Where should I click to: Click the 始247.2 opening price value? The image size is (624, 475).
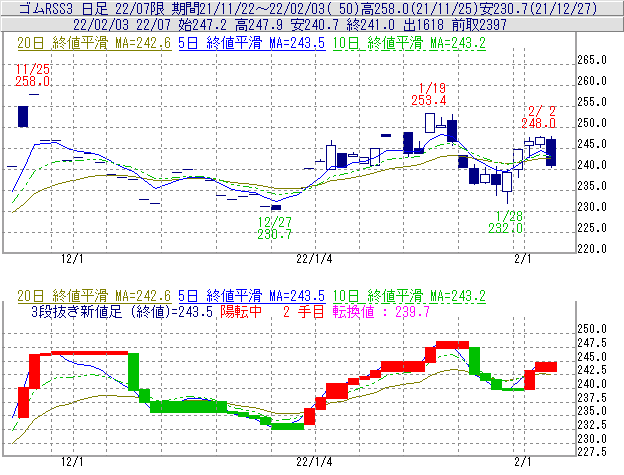(202, 25)
